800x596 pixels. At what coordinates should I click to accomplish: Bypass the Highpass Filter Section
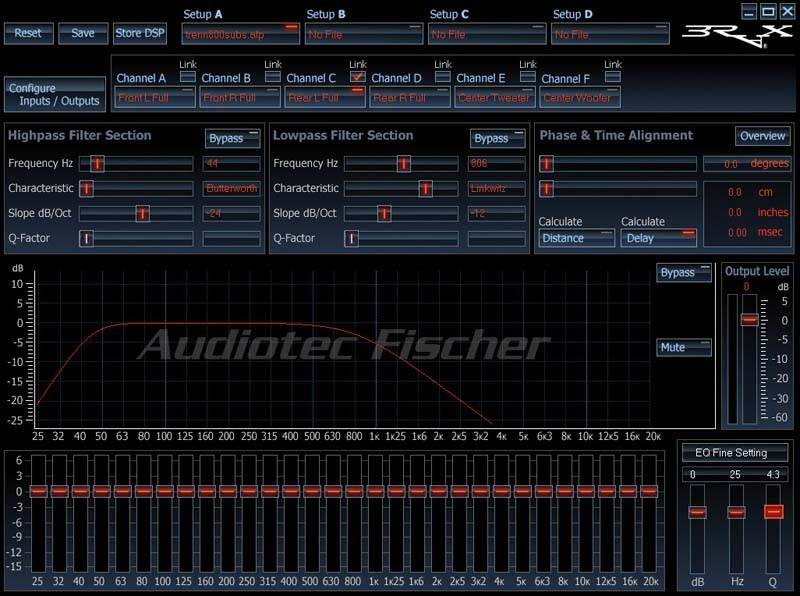pyautogui.click(x=232, y=138)
